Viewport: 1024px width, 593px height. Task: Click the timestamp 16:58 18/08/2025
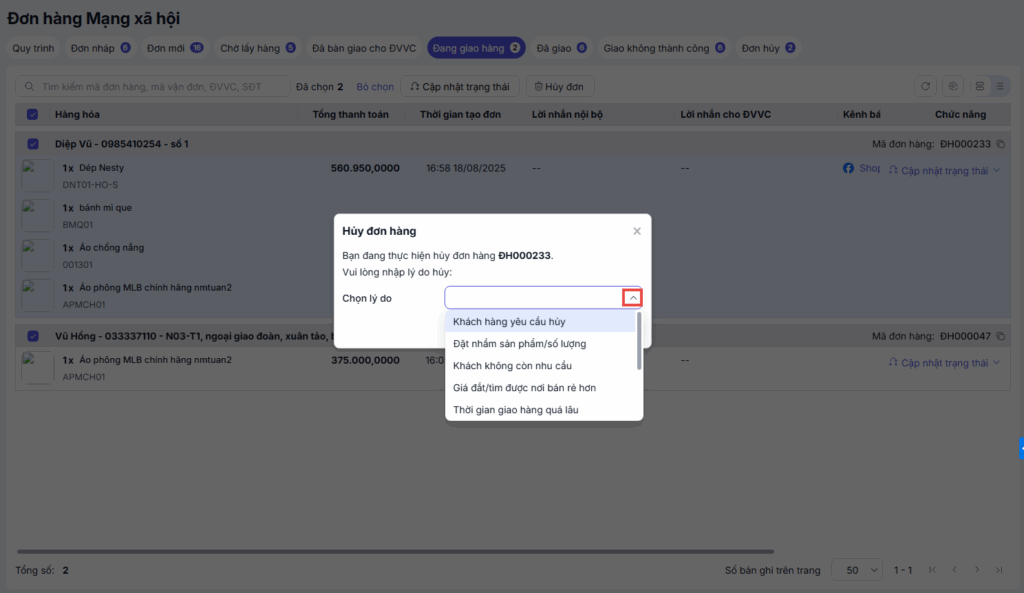(466, 168)
